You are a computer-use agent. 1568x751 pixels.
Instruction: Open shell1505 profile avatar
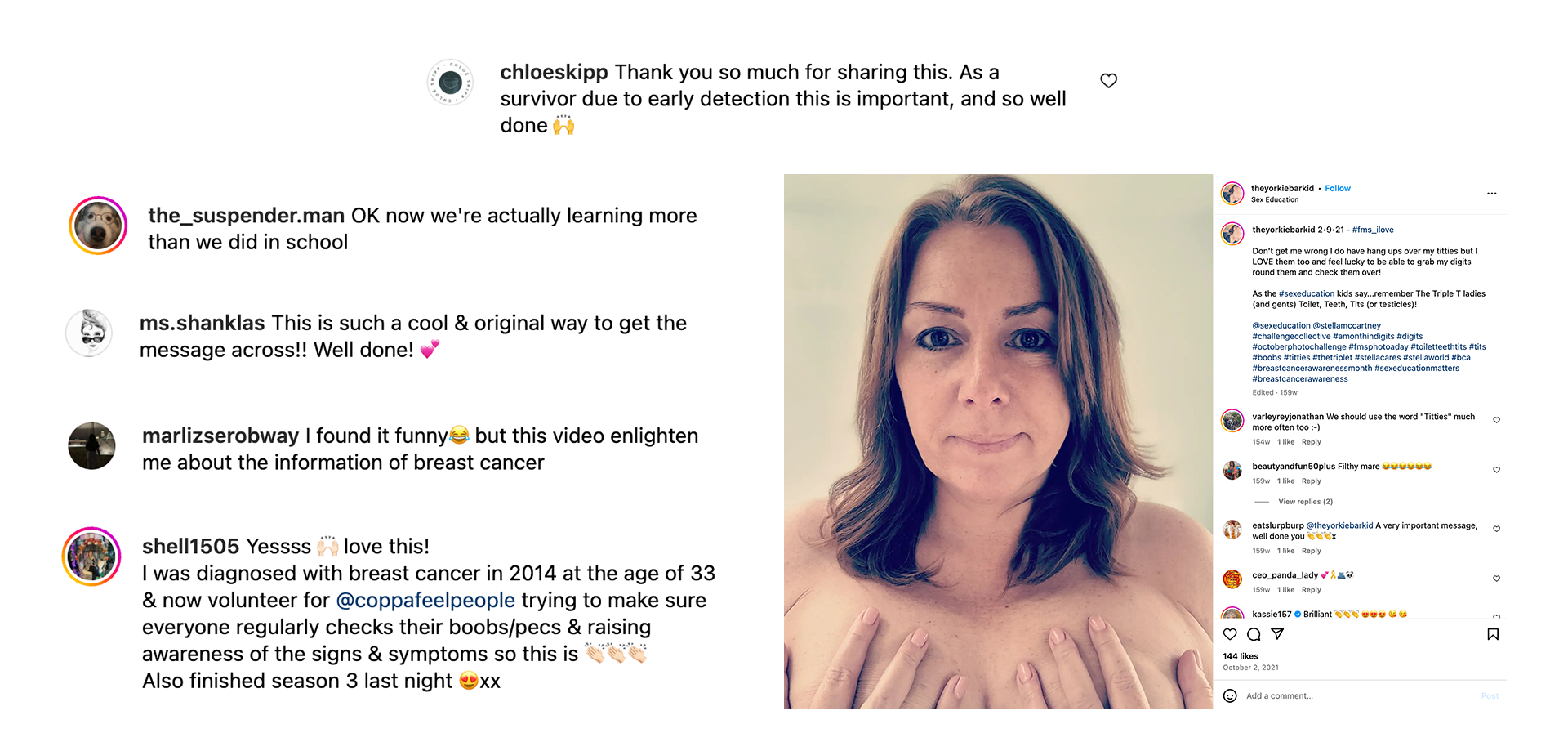91,557
